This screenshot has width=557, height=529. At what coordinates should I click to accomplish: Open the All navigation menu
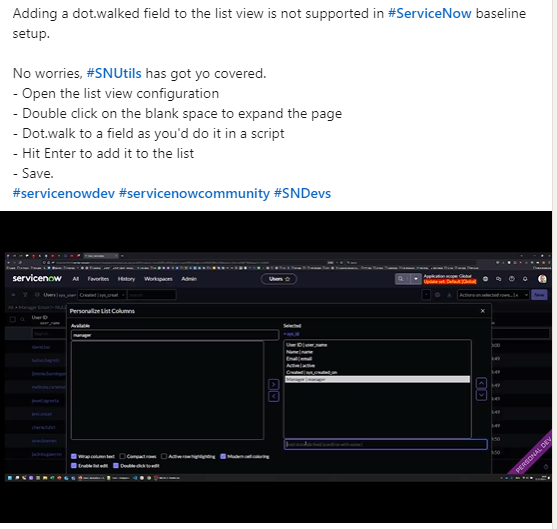[x=76, y=279]
